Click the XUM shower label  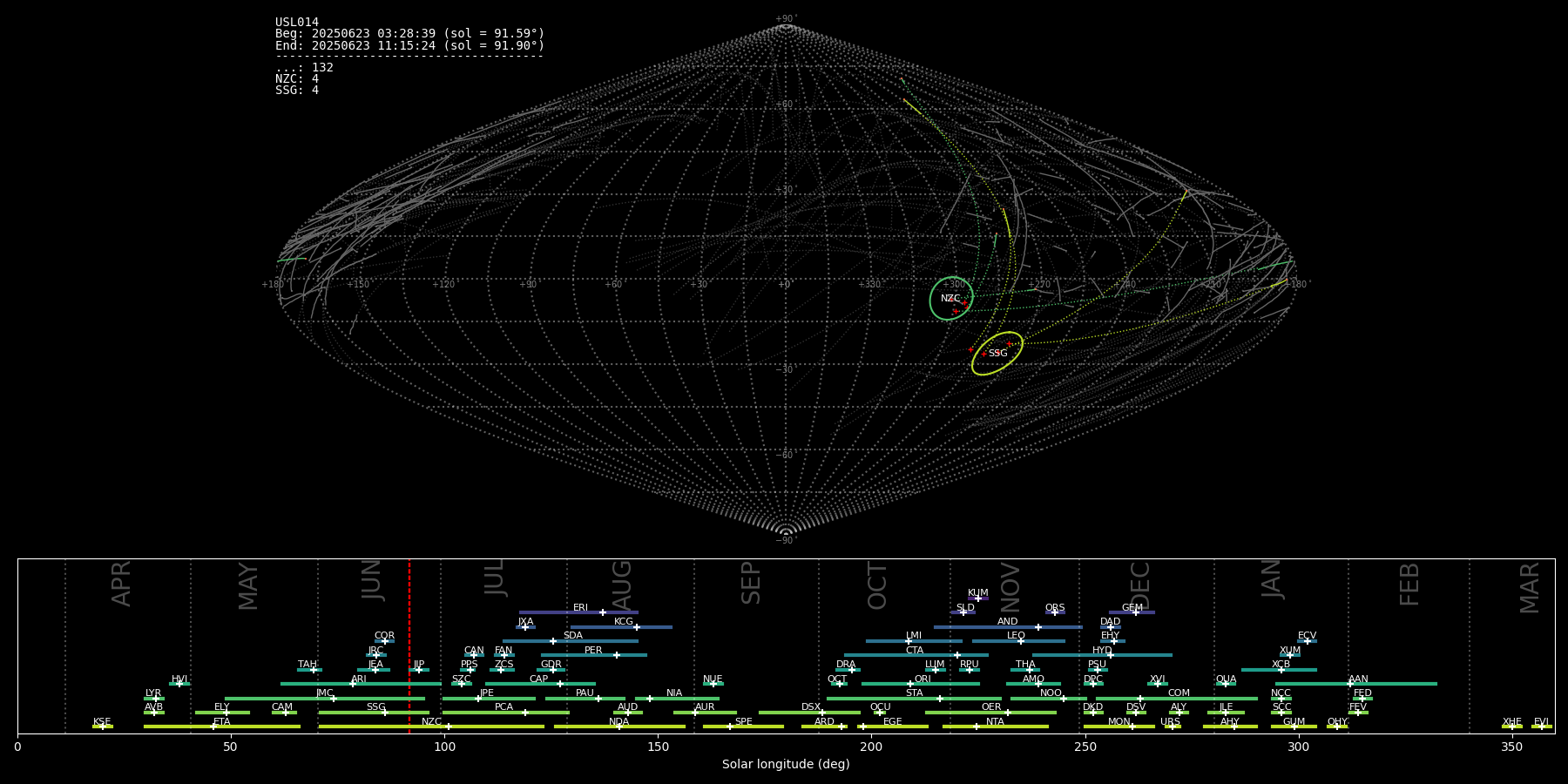tap(1290, 651)
